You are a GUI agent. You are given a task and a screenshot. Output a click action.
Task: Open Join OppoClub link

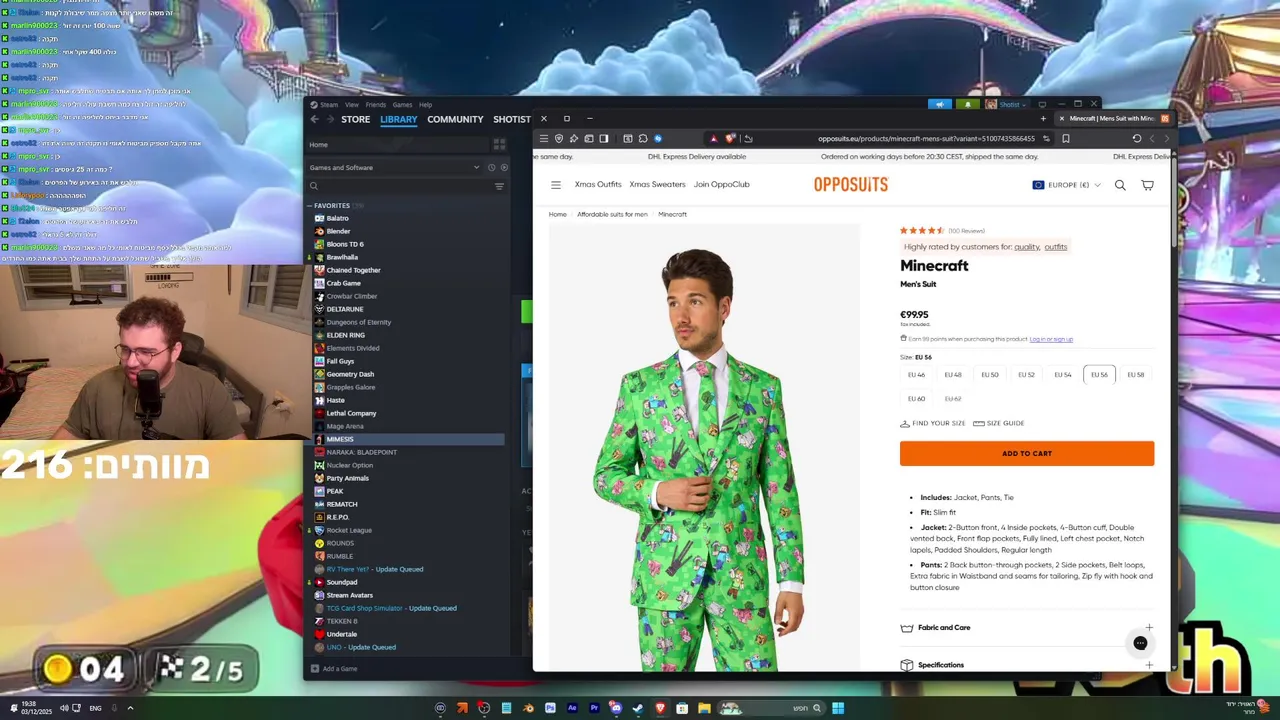click(721, 185)
